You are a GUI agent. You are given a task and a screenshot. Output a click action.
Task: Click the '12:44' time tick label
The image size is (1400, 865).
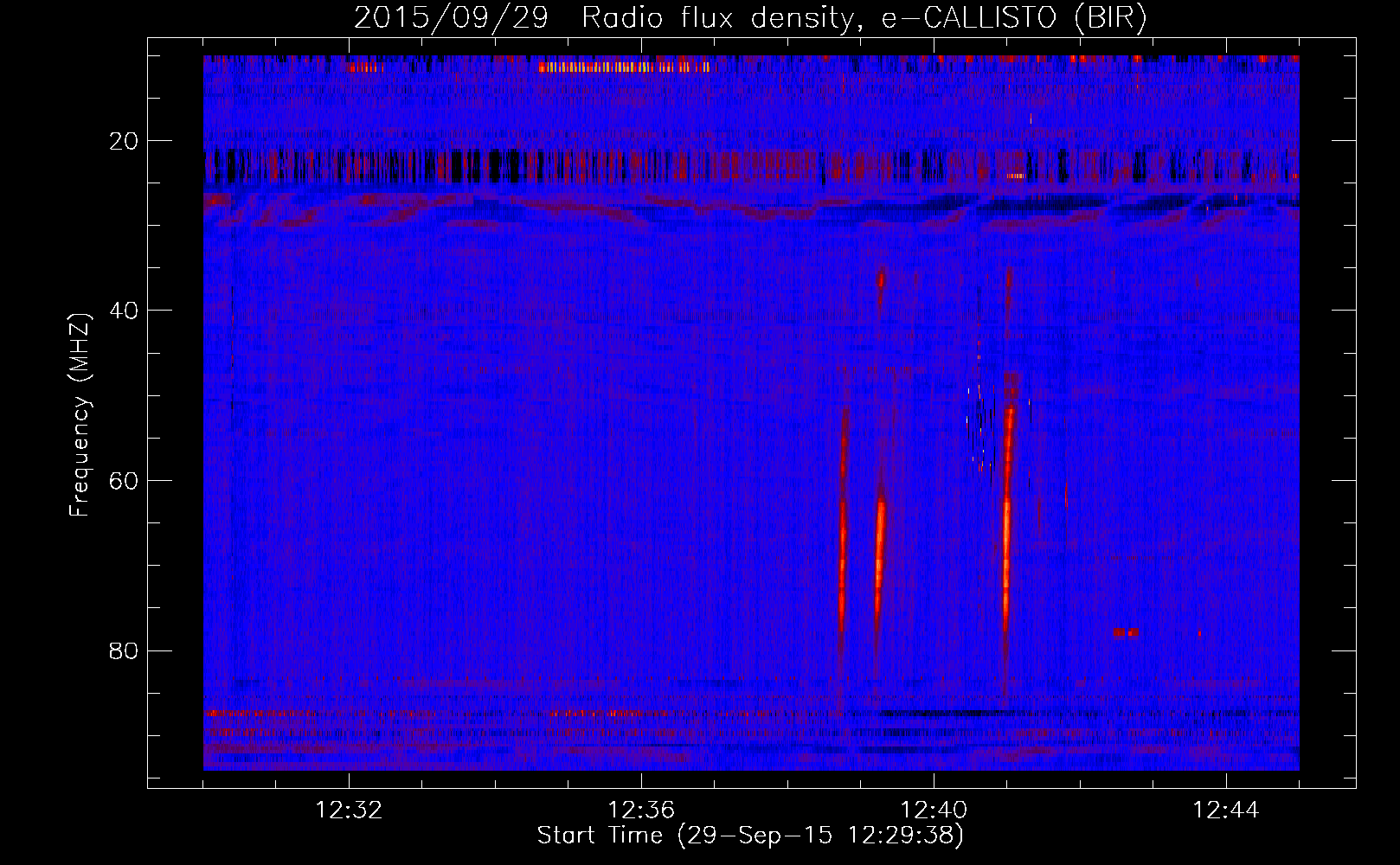click(1226, 811)
